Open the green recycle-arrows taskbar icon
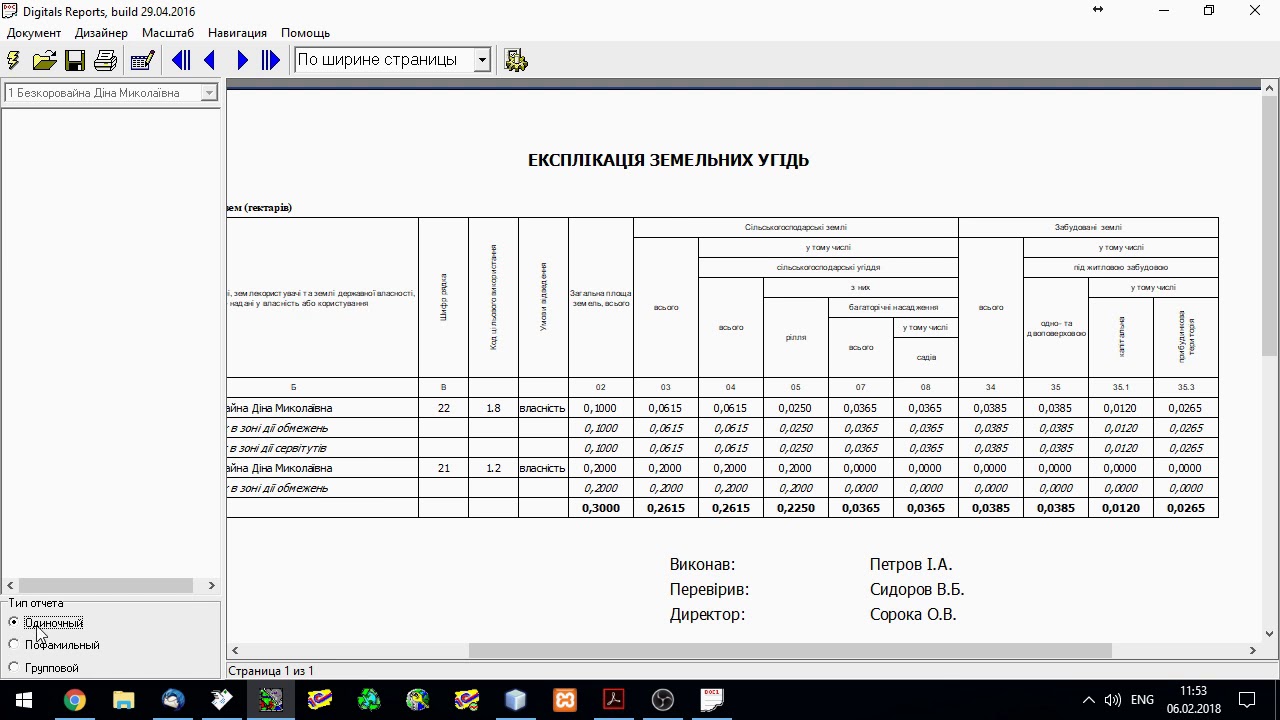The width and height of the screenshot is (1280, 720). [x=369, y=700]
